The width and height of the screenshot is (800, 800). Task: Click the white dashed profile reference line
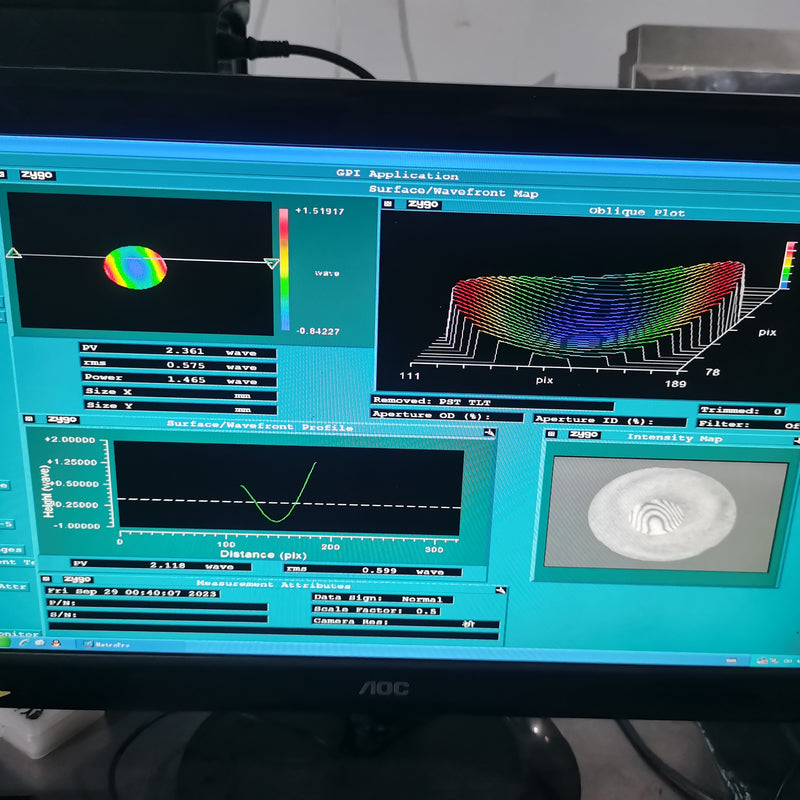290,503
